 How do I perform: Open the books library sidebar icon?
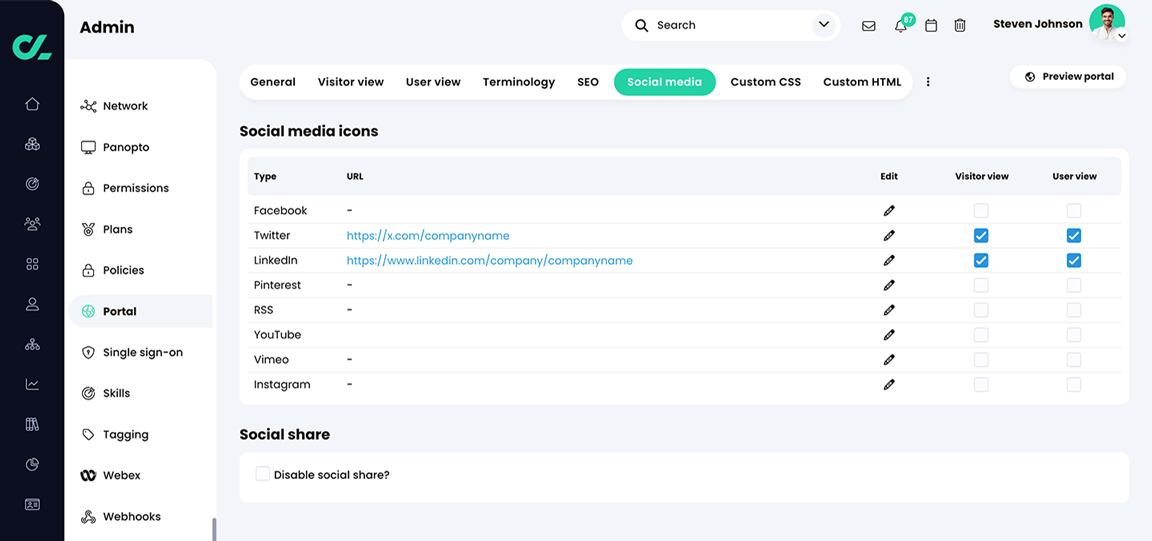coord(32,424)
